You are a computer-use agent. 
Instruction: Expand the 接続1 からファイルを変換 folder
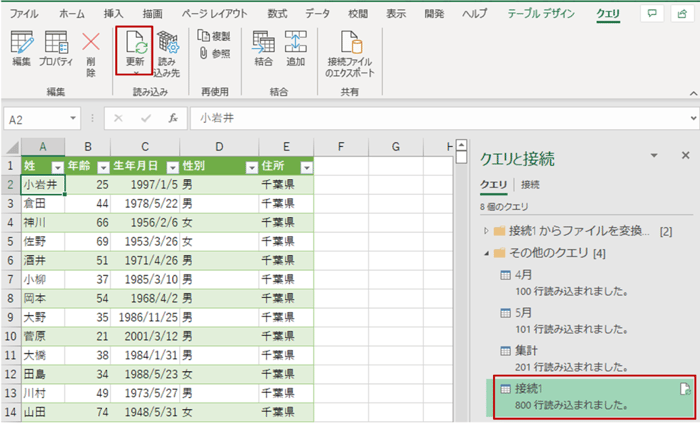coord(486,231)
